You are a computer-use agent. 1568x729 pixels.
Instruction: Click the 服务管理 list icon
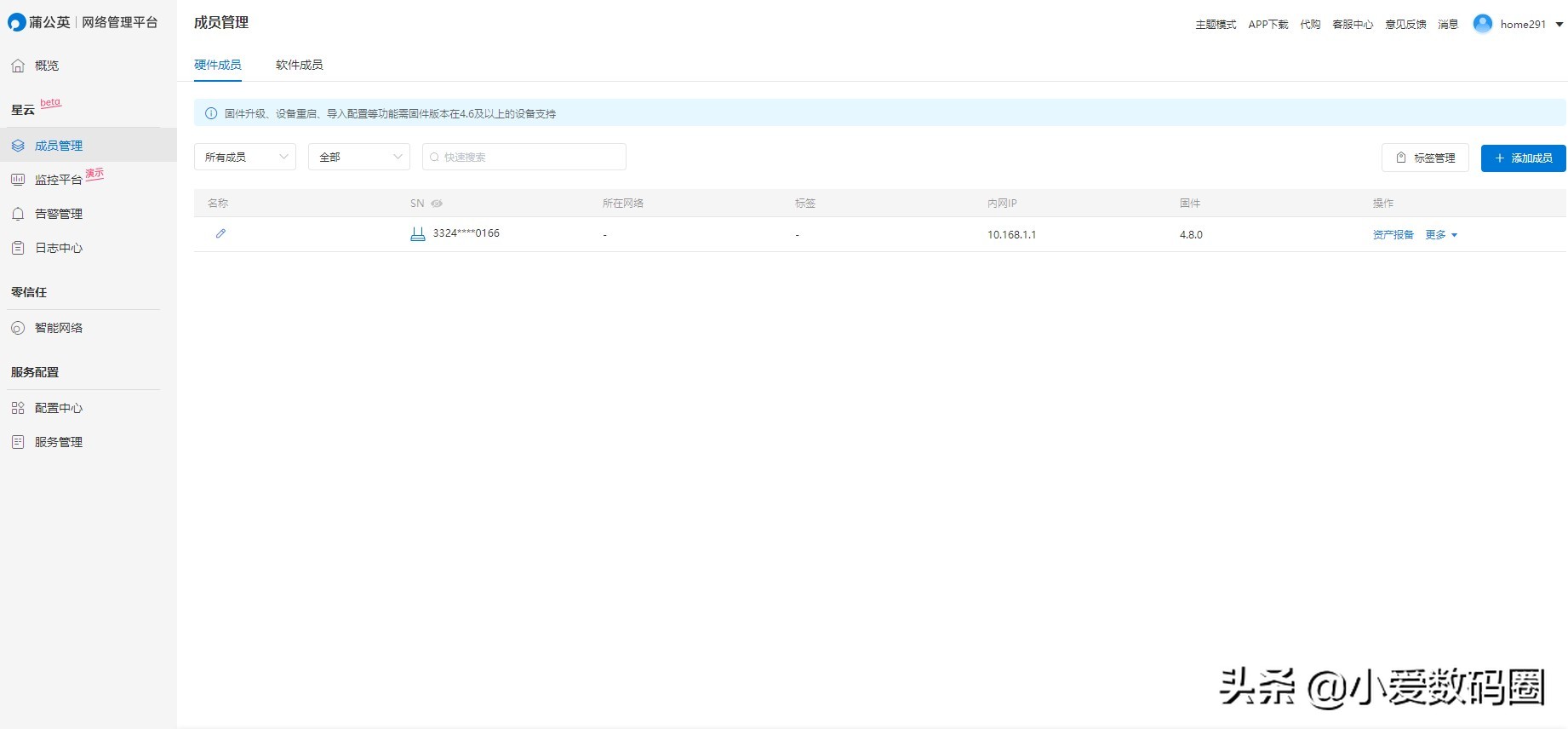[18, 442]
